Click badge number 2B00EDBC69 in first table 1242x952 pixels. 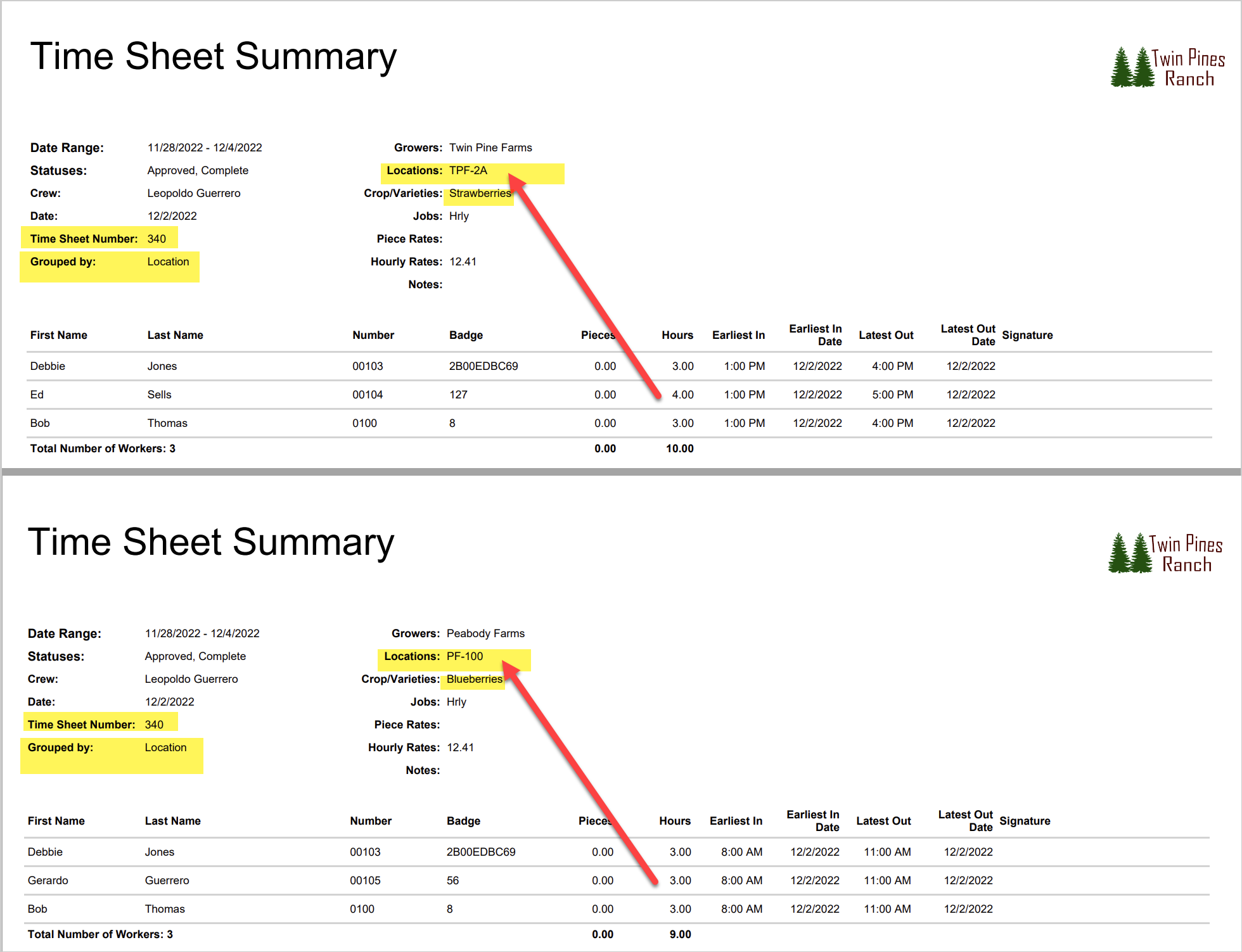[x=483, y=366]
